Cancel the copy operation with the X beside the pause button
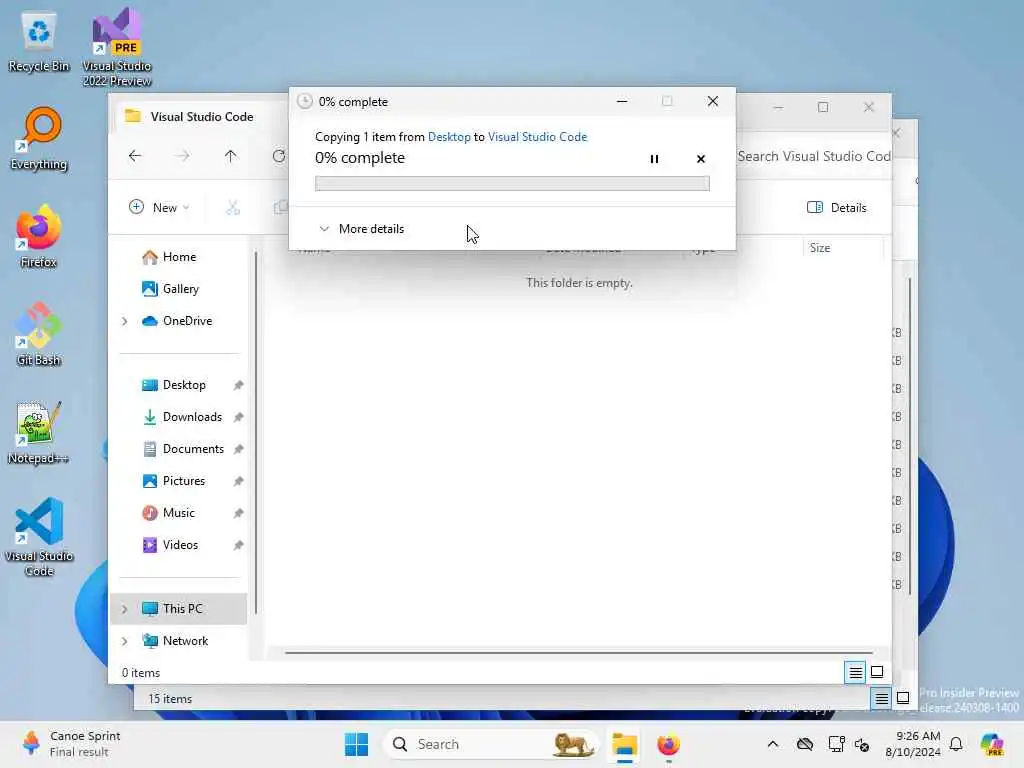Screen dimensions: 1024x768 click(701, 159)
